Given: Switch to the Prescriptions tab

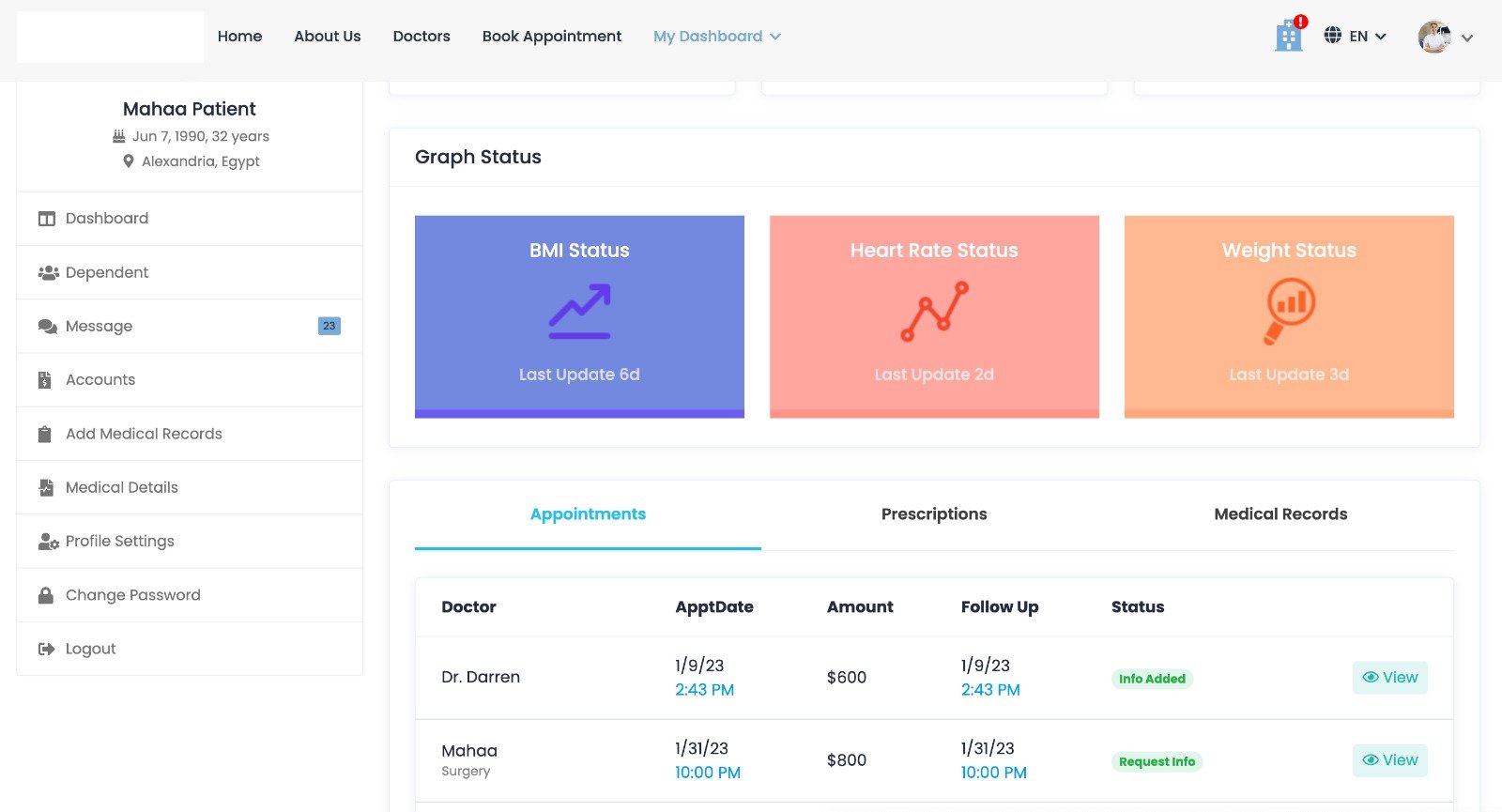Looking at the screenshot, I should 934,514.
